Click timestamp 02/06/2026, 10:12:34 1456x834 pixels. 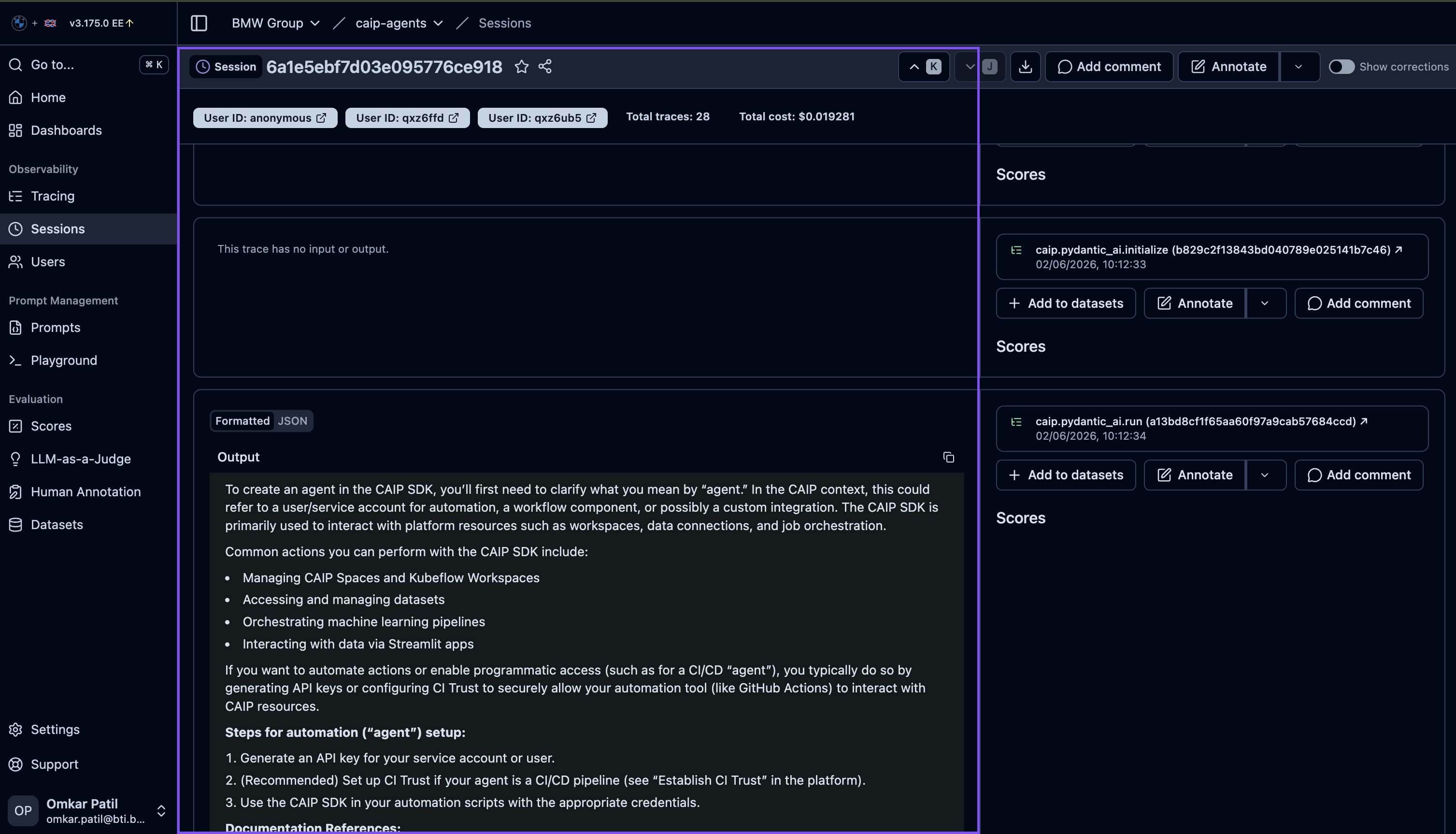pyautogui.click(x=1091, y=436)
